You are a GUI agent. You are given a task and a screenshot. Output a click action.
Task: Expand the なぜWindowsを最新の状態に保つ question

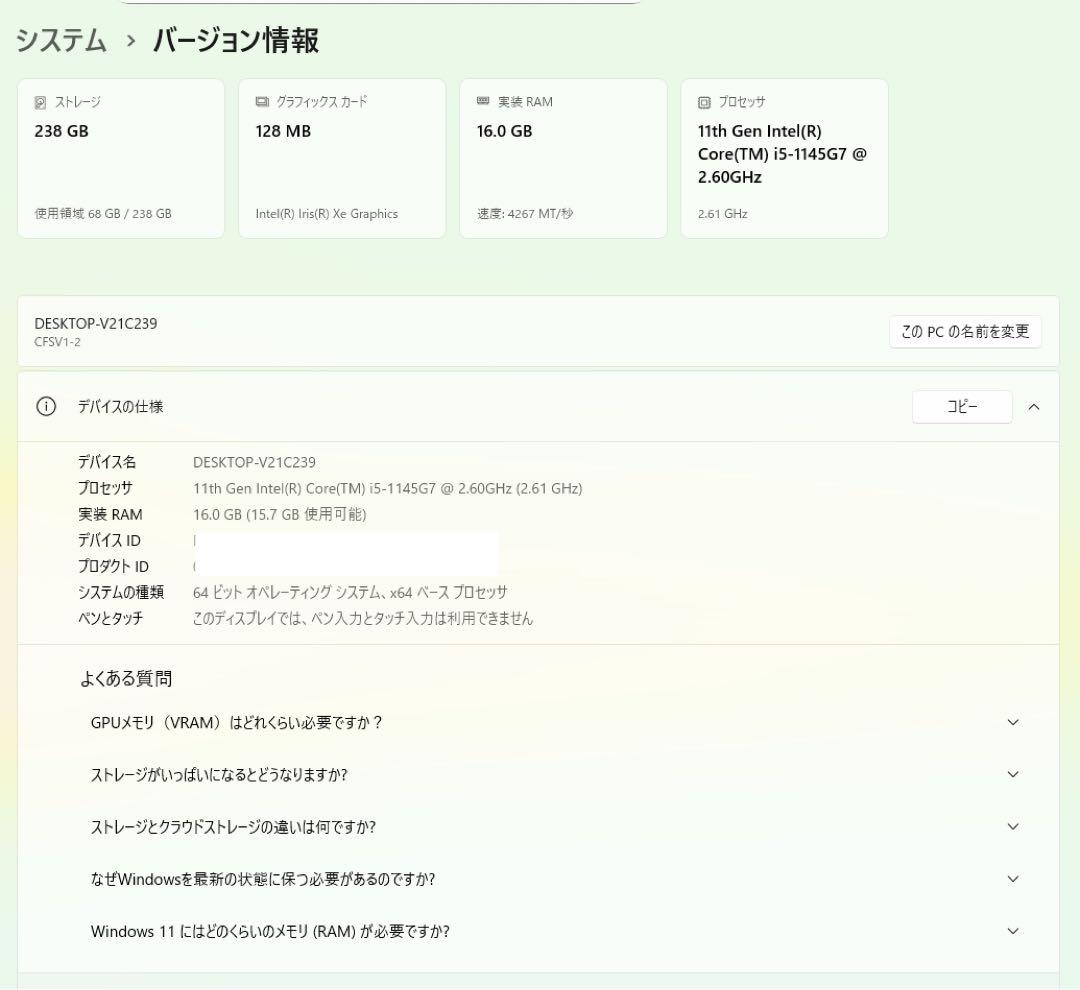click(1013, 879)
